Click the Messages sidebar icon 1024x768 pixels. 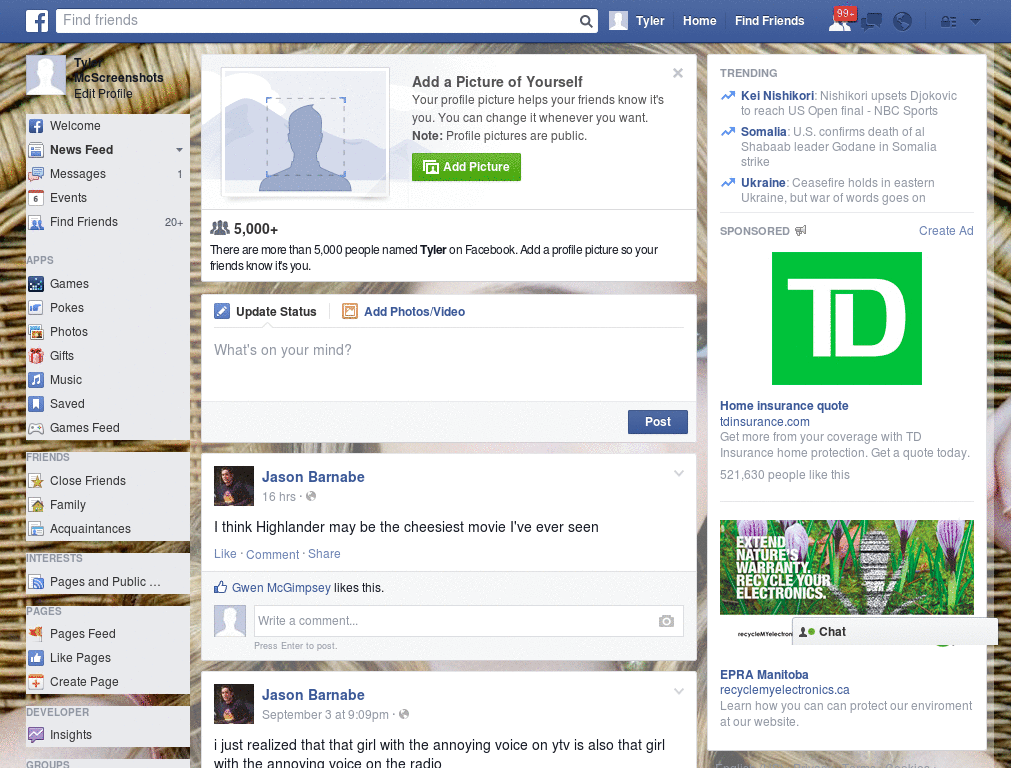[x=36, y=174]
